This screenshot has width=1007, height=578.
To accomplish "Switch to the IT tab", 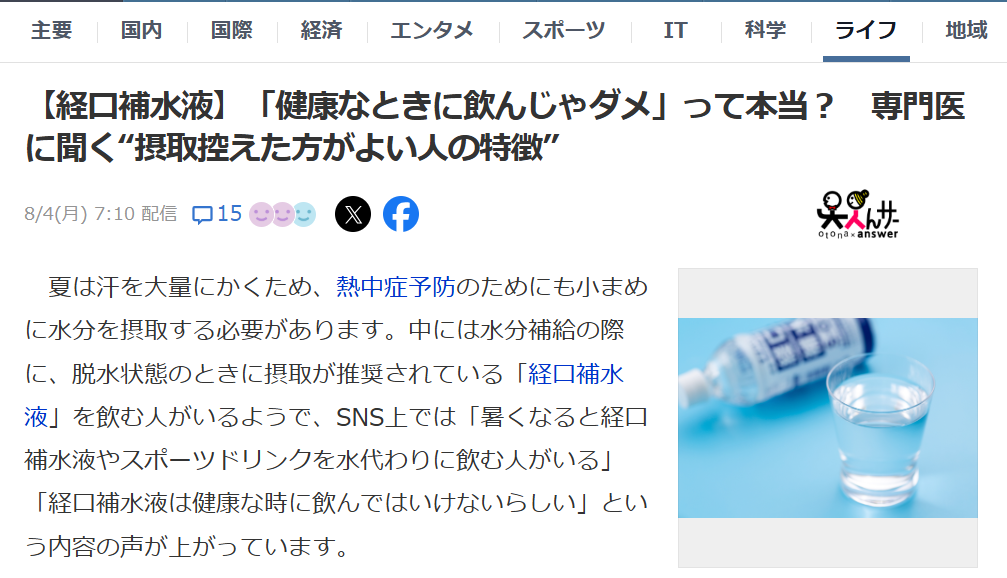I will [x=675, y=30].
